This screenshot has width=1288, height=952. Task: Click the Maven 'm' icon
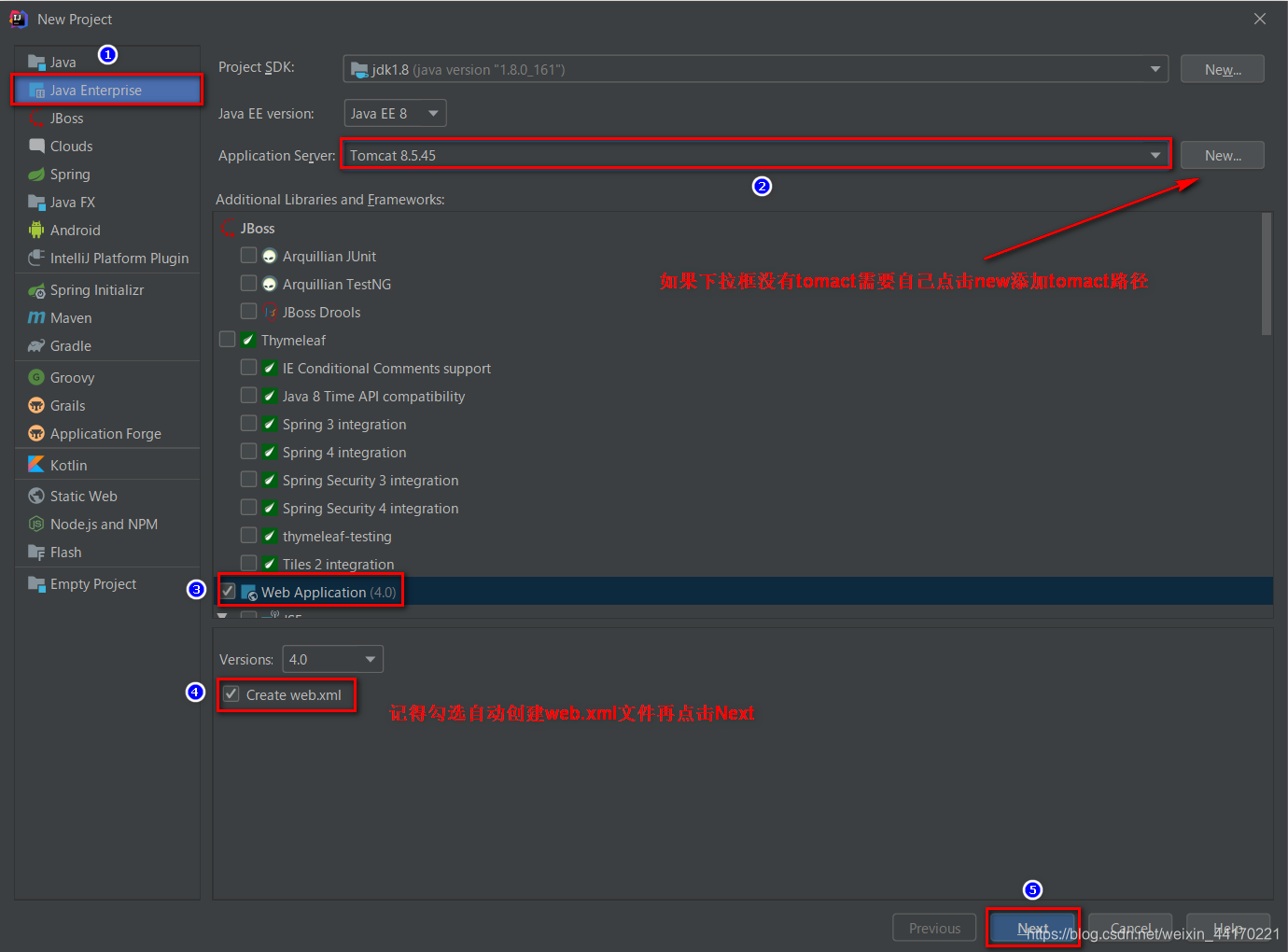[x=36, y=318]
